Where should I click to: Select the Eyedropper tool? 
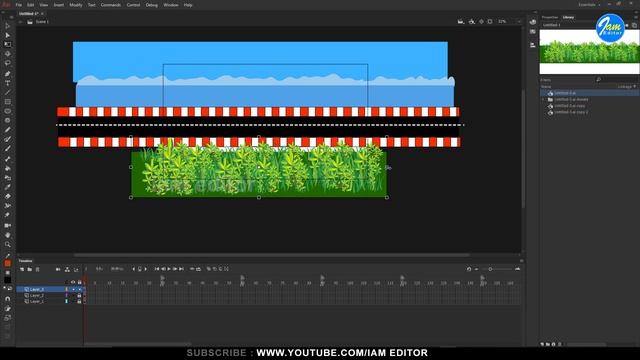pyautogui.click(x=8, y=187)
